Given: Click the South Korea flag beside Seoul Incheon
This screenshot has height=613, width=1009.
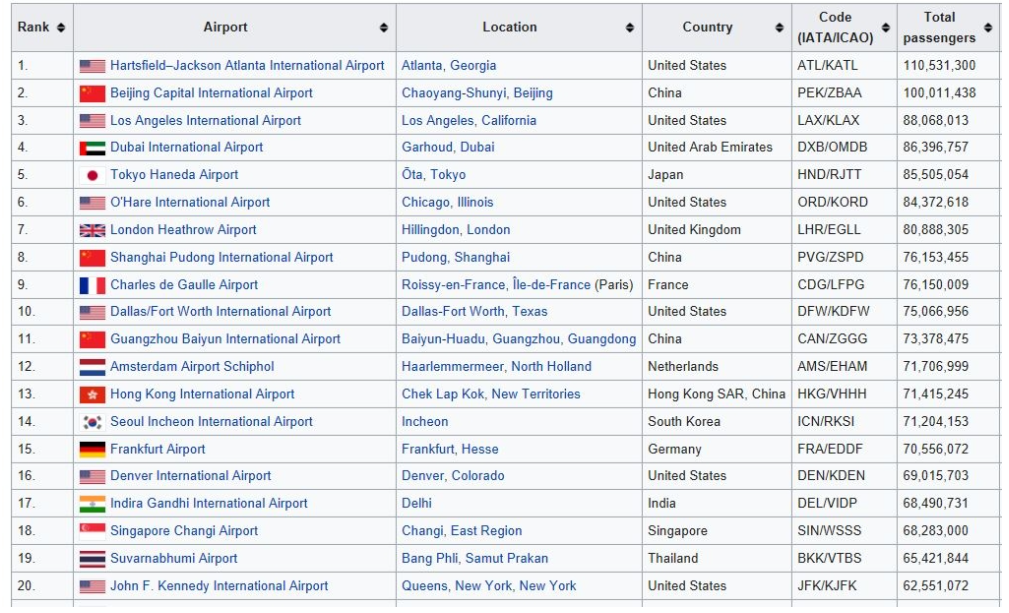Looking at the screenshot, I should coord(92,422).
